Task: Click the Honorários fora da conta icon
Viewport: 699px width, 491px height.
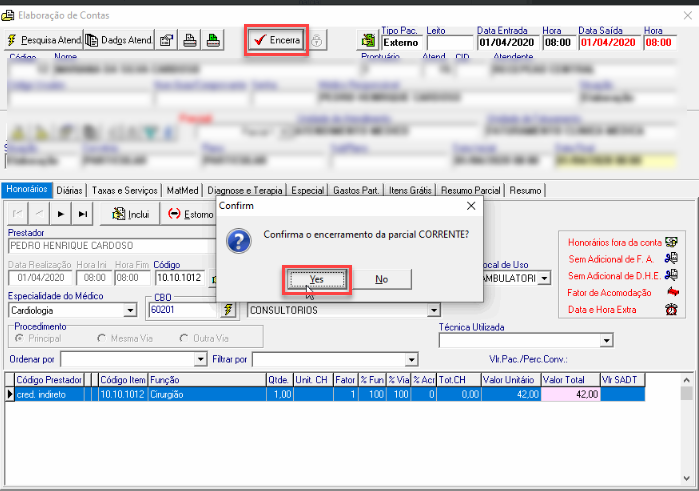Action: pos(671,242)
